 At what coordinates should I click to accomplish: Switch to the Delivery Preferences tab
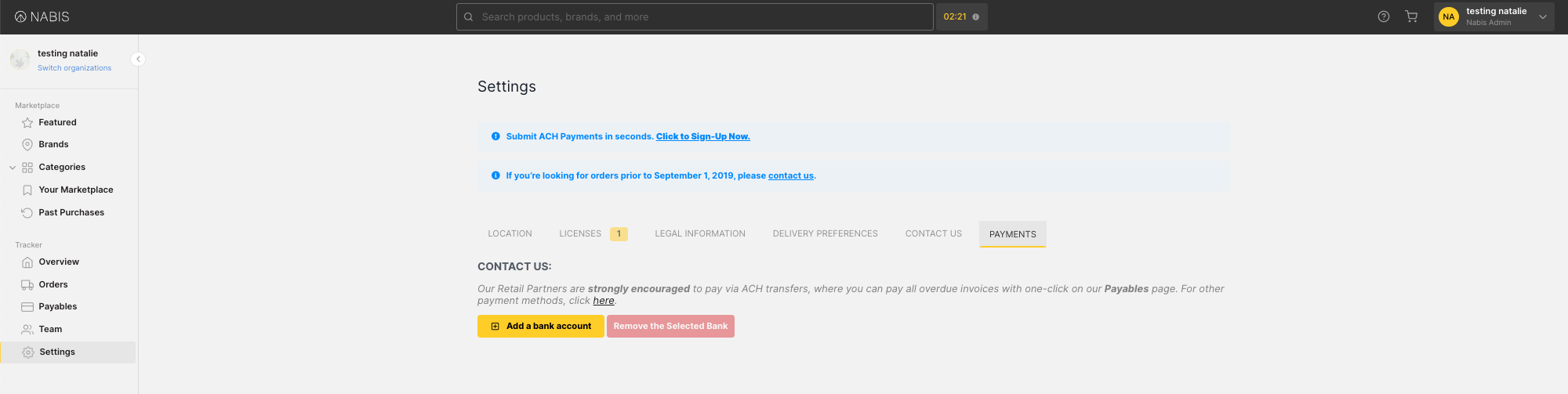(x=825, y=234)
